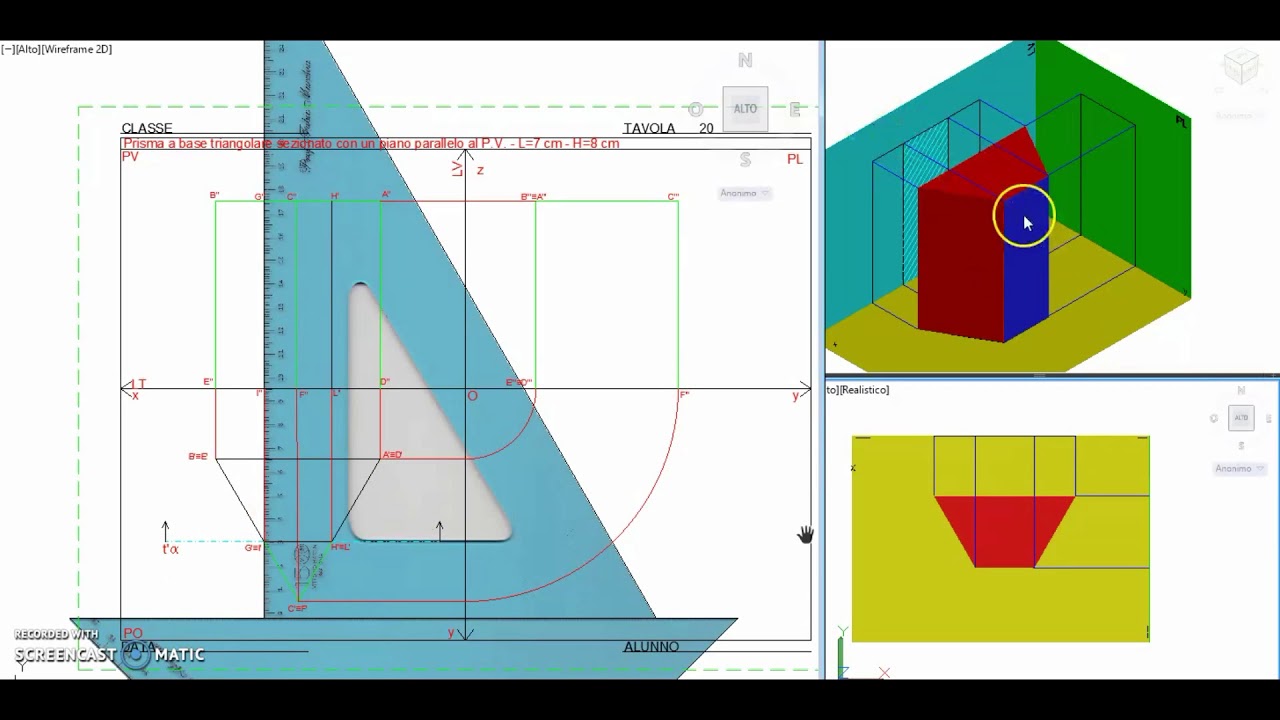
Task: Open the Anonimo dropdown in the Realistico viewport
Action: tap(1238, 468)
